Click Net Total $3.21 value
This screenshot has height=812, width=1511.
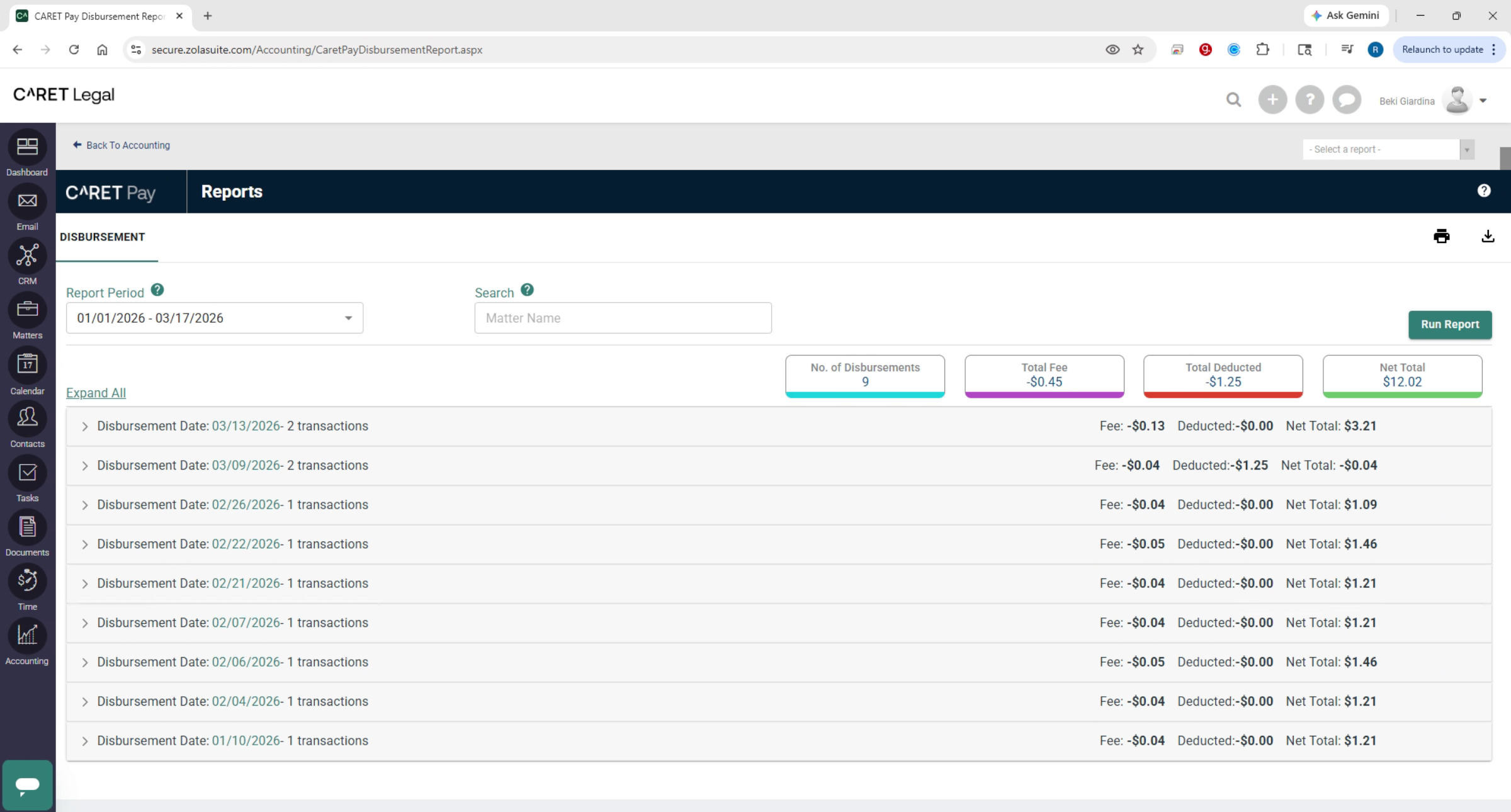[x=1361, y=426]
